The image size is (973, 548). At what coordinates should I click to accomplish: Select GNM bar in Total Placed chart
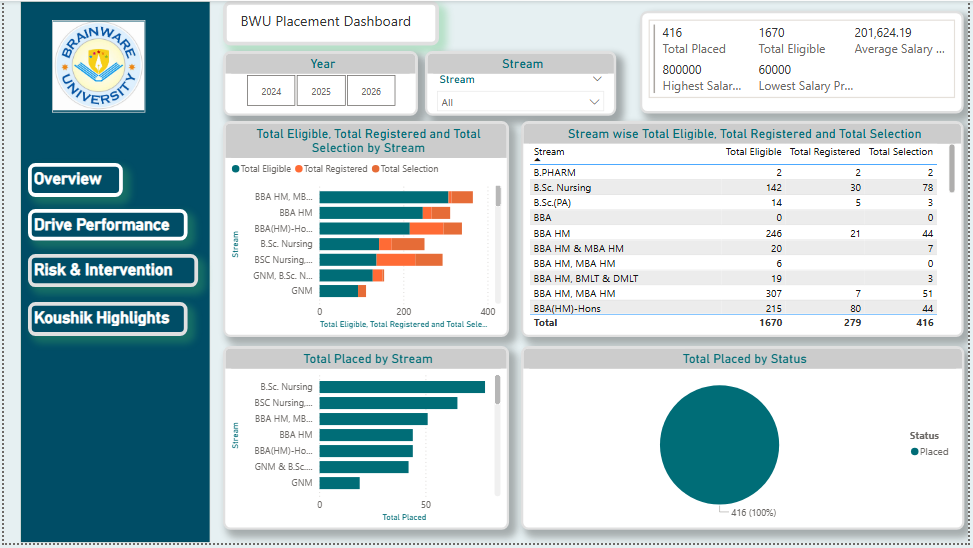click(x=339, y=482)
